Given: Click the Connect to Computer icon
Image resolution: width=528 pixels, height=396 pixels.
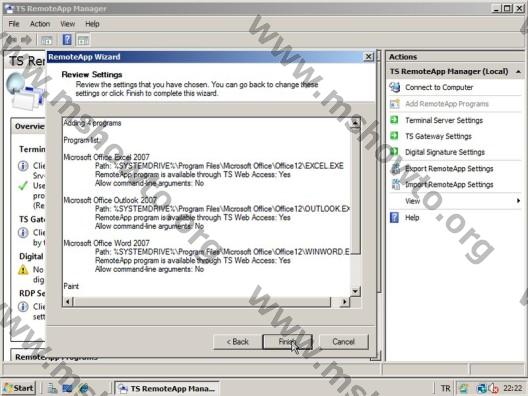Looking at the screenshot, I should (x=395, y=87).
